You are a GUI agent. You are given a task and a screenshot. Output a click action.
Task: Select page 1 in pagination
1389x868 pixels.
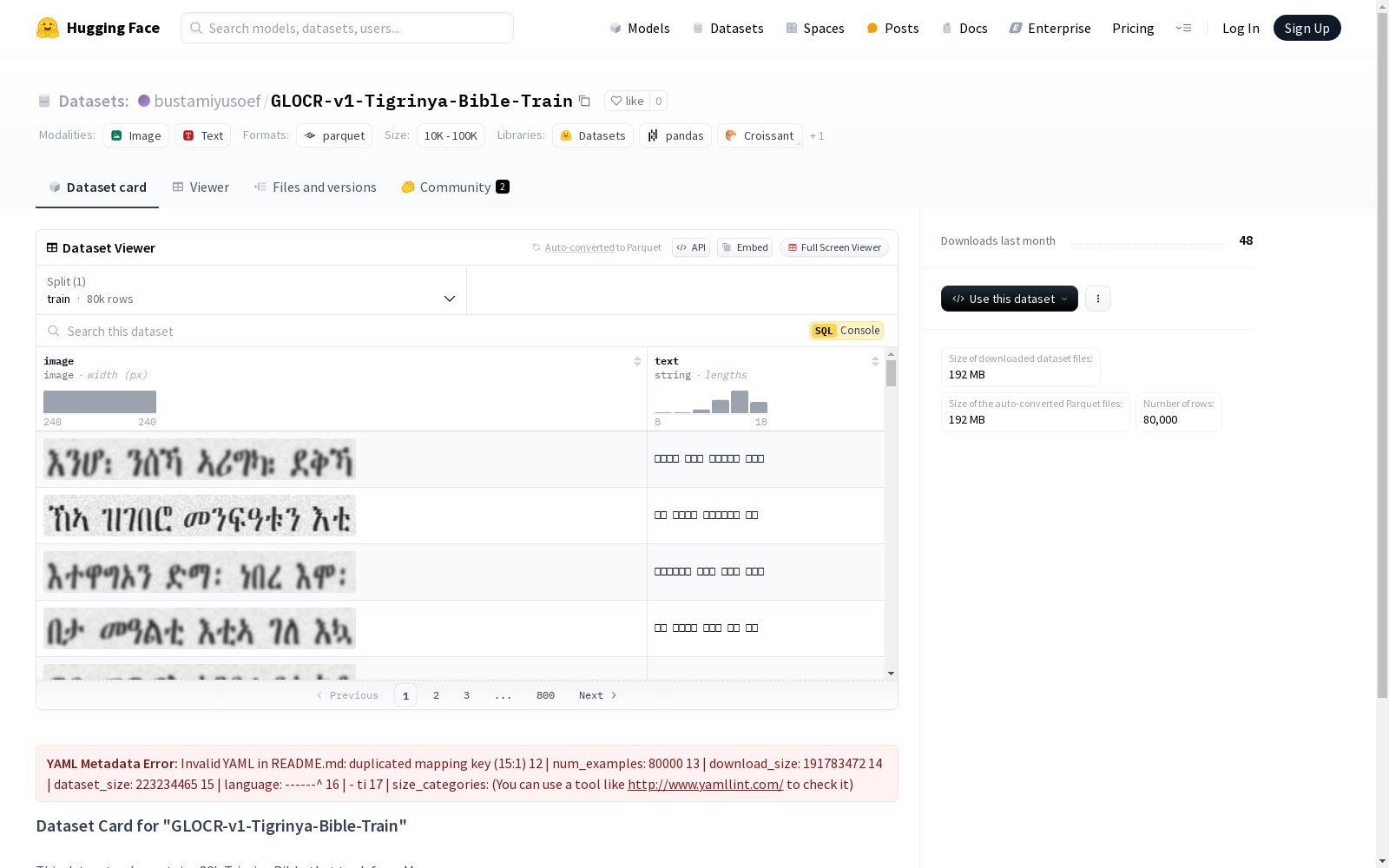pos(405,695)
